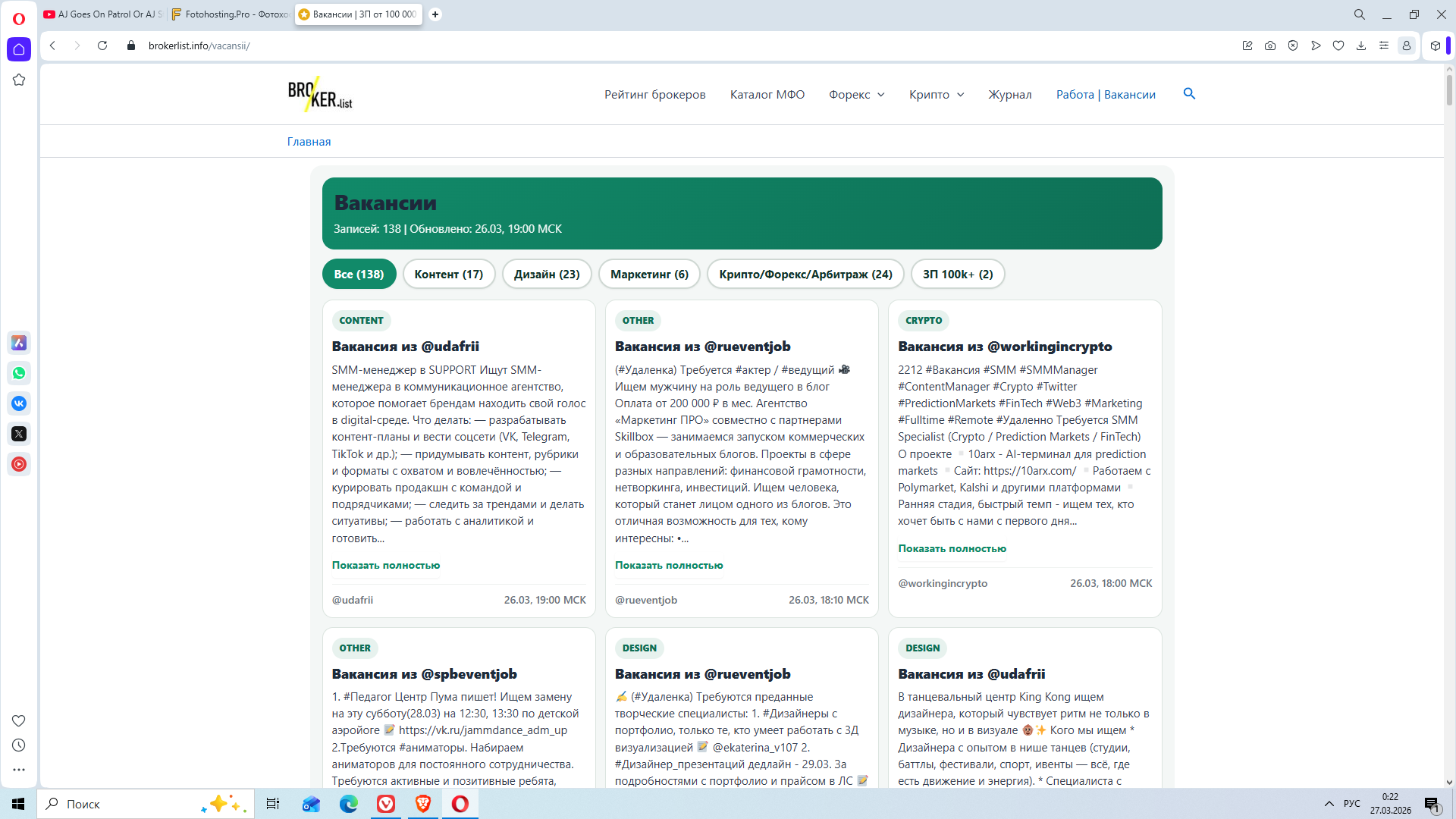
Task: Open VK messenger sidebar icon
Action: click(x=19, y=403)
